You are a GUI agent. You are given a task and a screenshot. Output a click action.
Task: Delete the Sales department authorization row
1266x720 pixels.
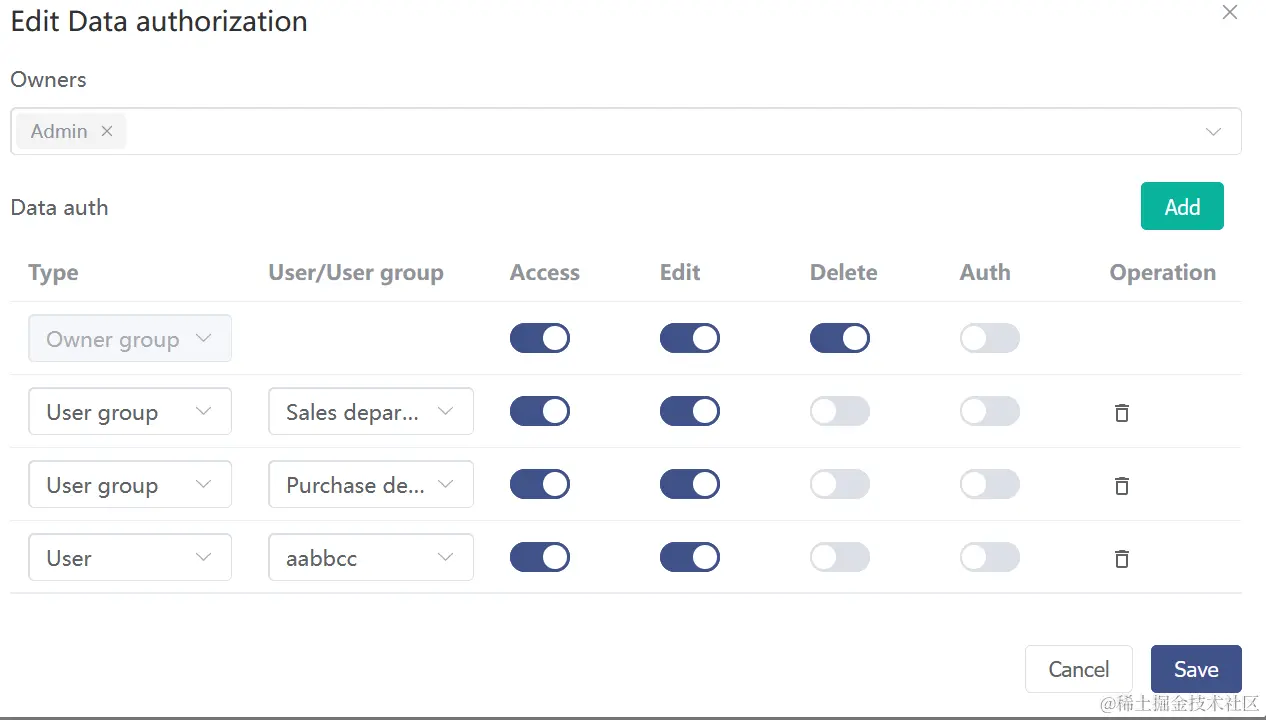pos(1121,412)
